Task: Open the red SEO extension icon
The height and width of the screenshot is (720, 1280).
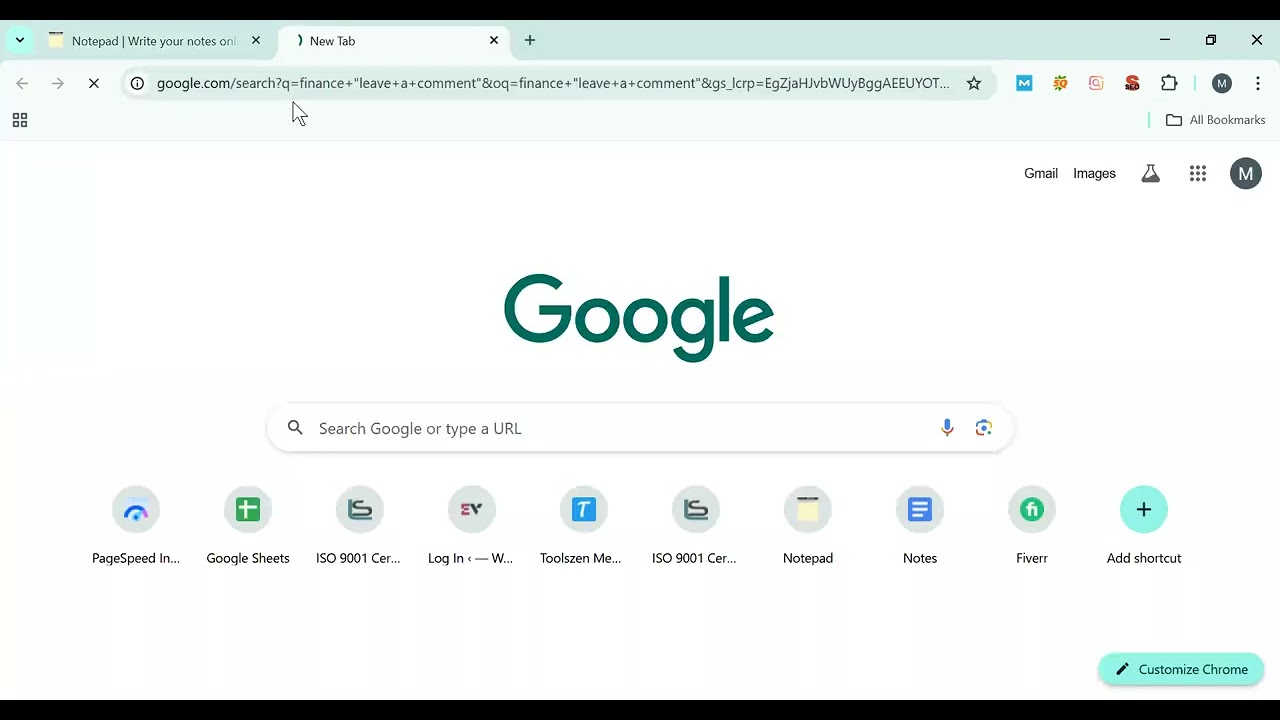Action: (x=1132, y=83)
